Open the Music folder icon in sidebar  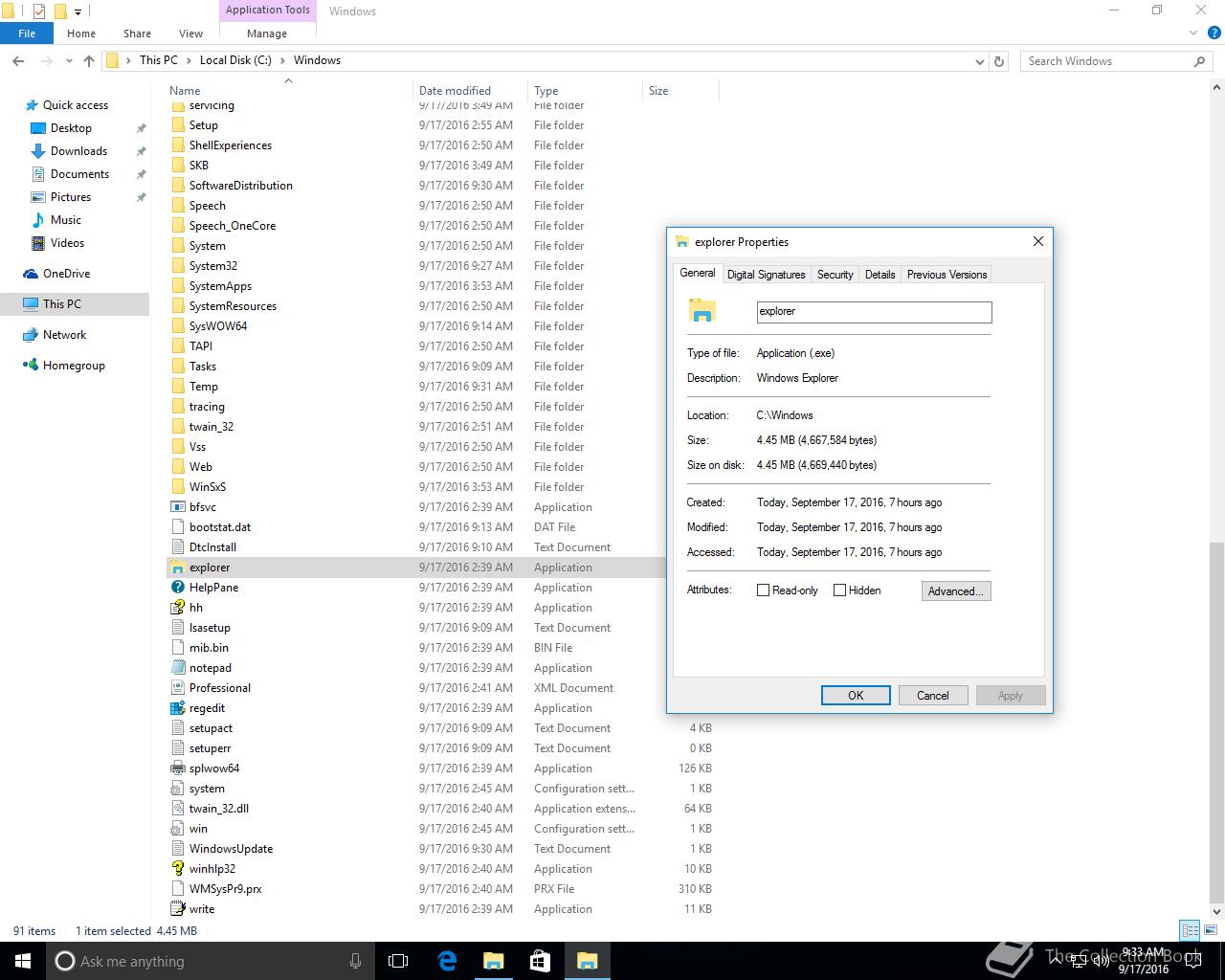(38, 220)
